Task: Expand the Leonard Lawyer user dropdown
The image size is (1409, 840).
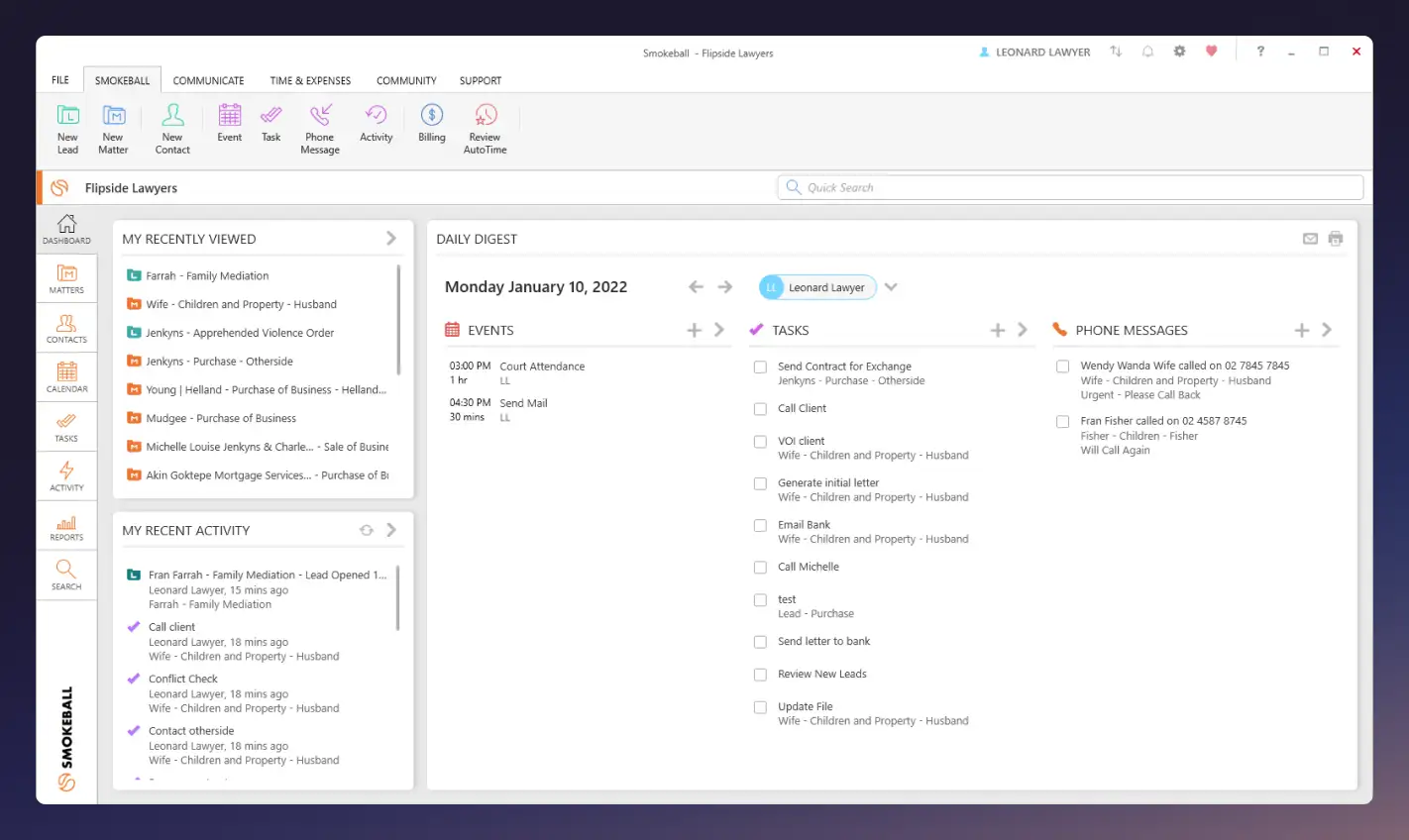Action: [890, 286]
